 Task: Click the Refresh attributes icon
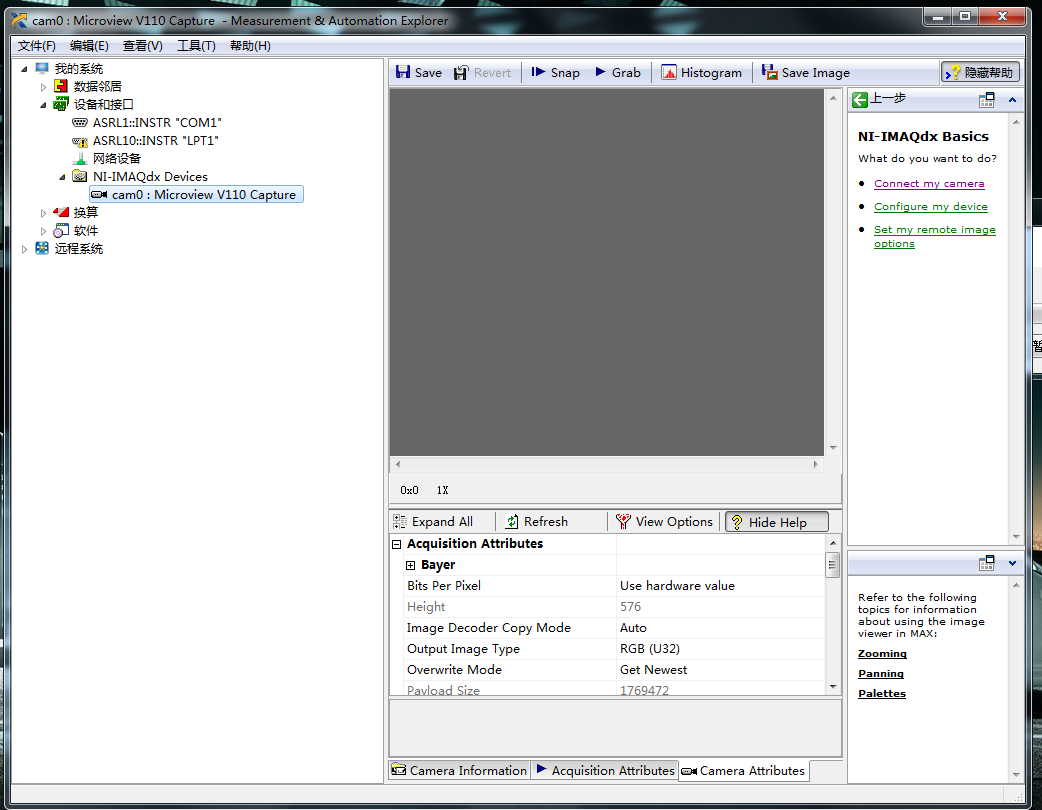pyautogui.click(x=536, y=521)
